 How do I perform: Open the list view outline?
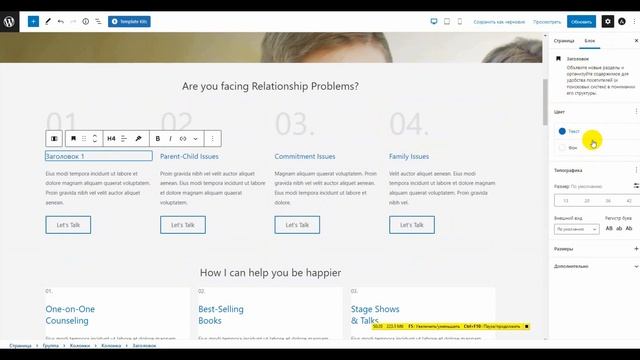(x=98, y=21)
